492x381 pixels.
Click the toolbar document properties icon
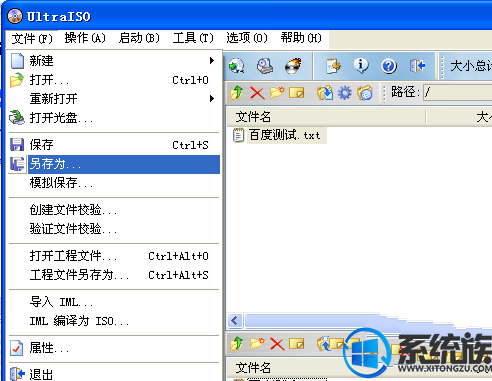(333, 66)
